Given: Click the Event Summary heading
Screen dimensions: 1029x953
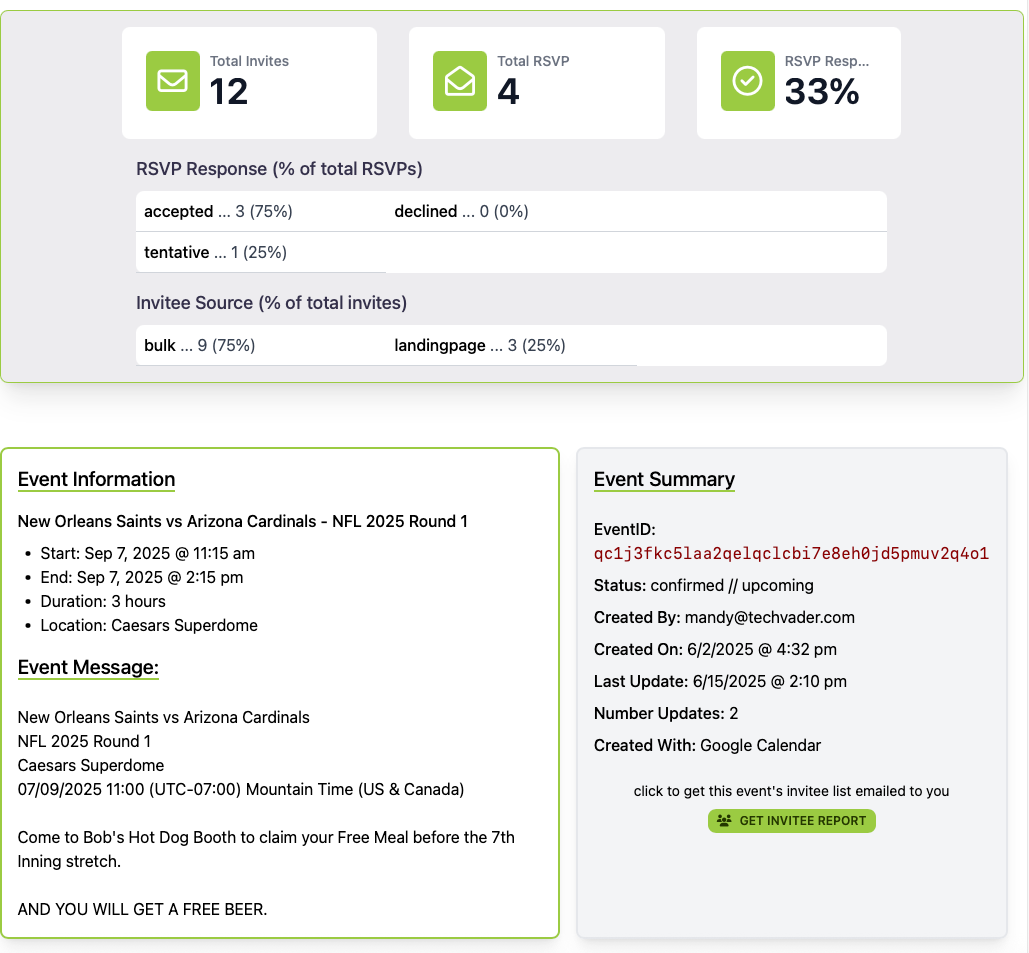Looking at the screenshot, I should (x=664, y=479).
